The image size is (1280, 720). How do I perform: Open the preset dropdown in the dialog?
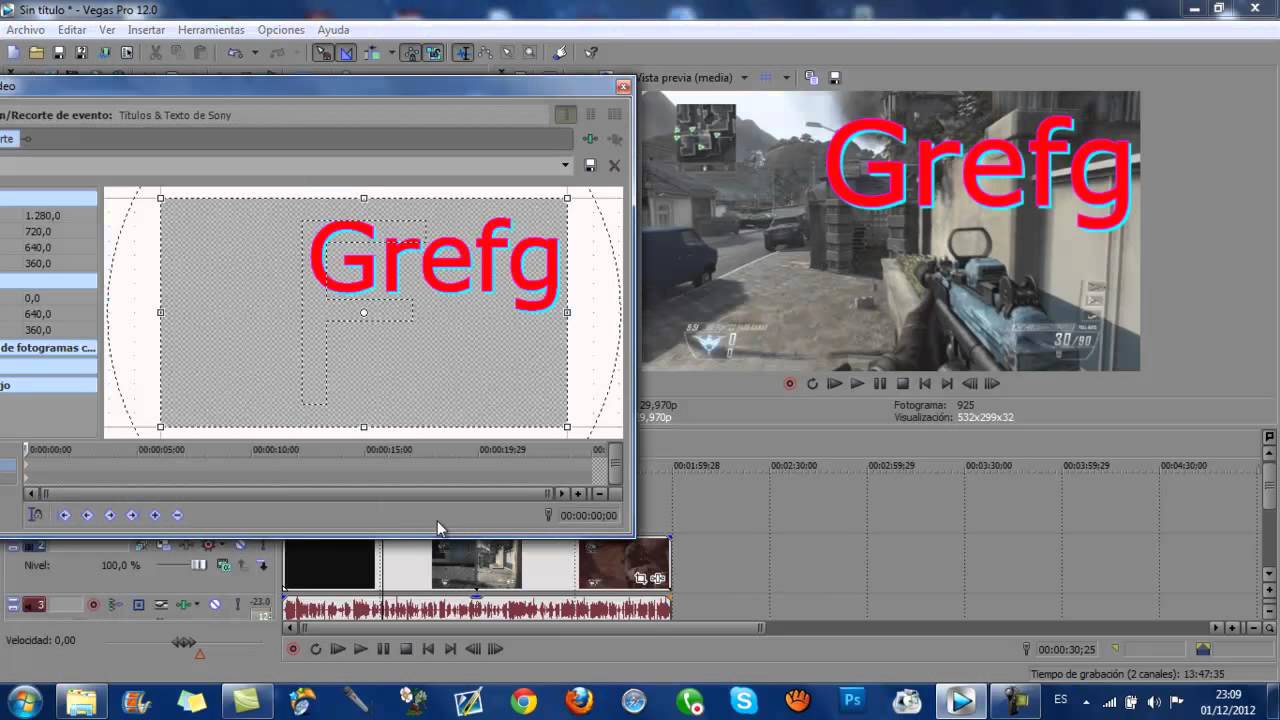coord(565,165)
